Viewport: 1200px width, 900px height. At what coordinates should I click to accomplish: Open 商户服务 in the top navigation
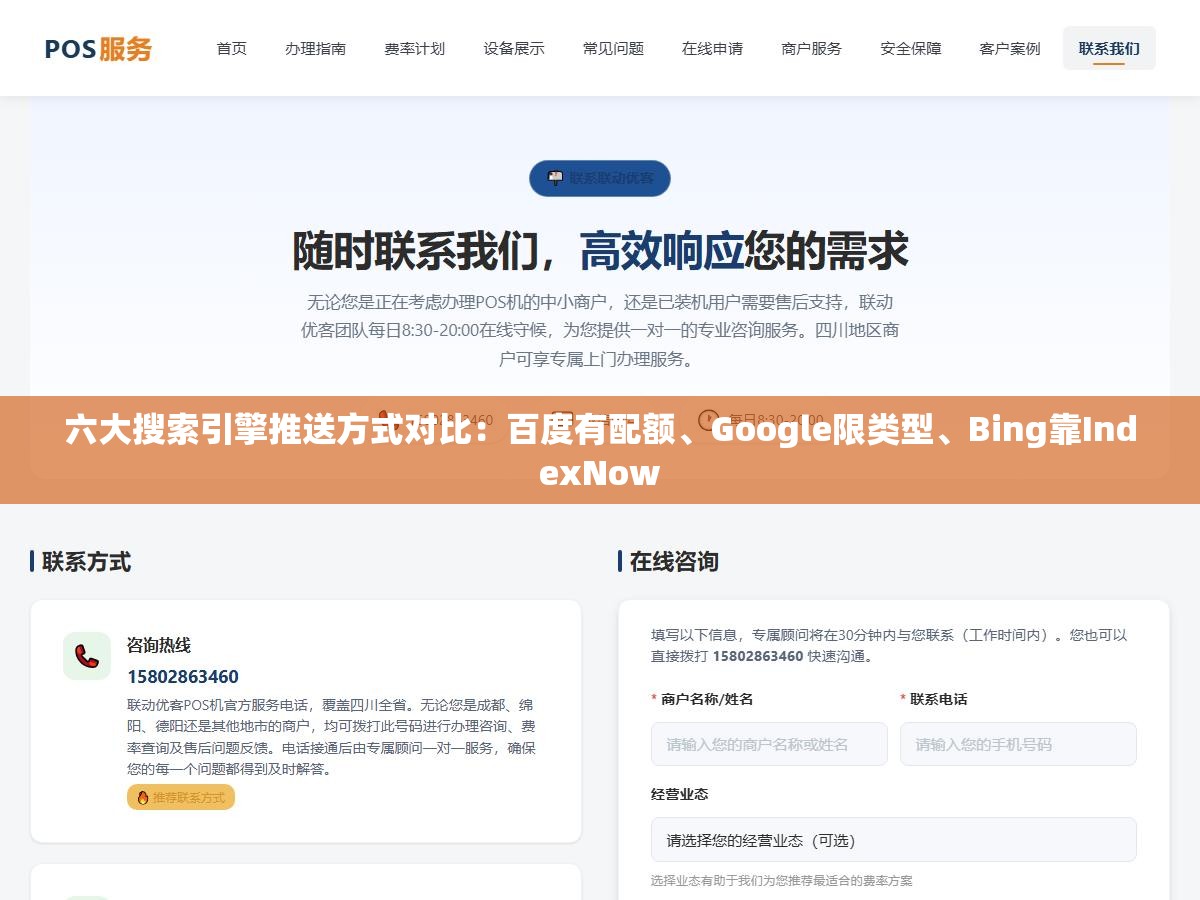811,48
